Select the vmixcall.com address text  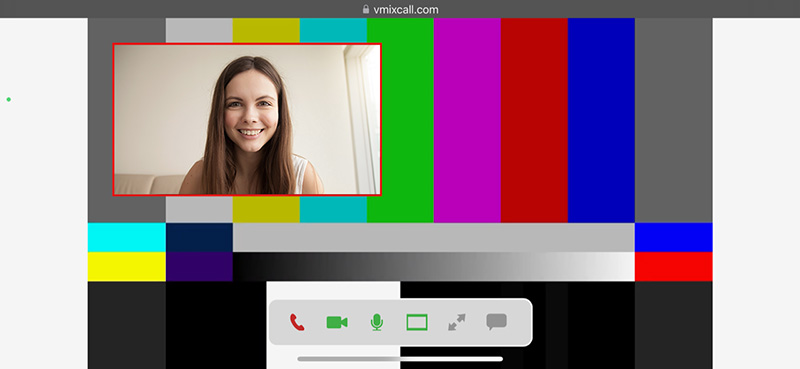pos(406,9)
